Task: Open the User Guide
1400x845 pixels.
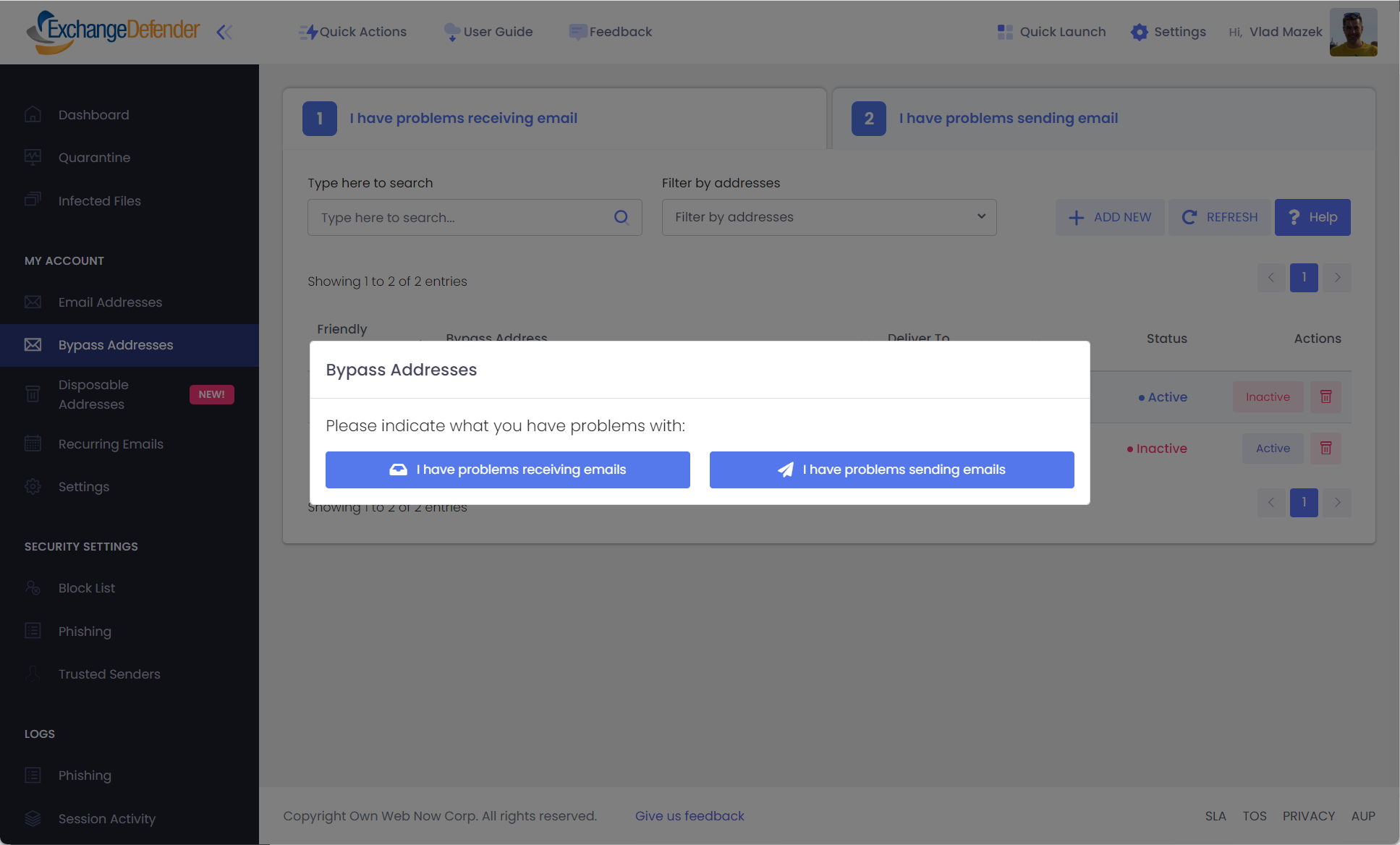Action: [x=488, y=32]
